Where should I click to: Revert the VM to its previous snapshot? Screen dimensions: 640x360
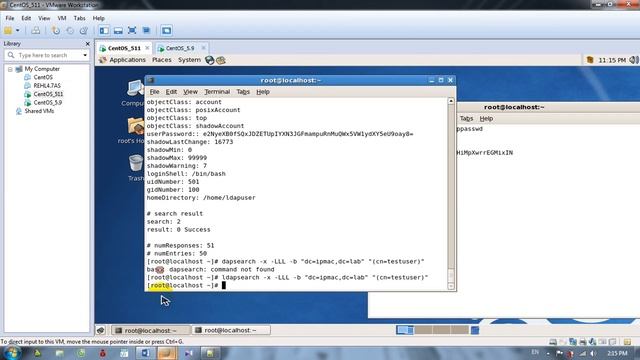(x=70, y=31)
